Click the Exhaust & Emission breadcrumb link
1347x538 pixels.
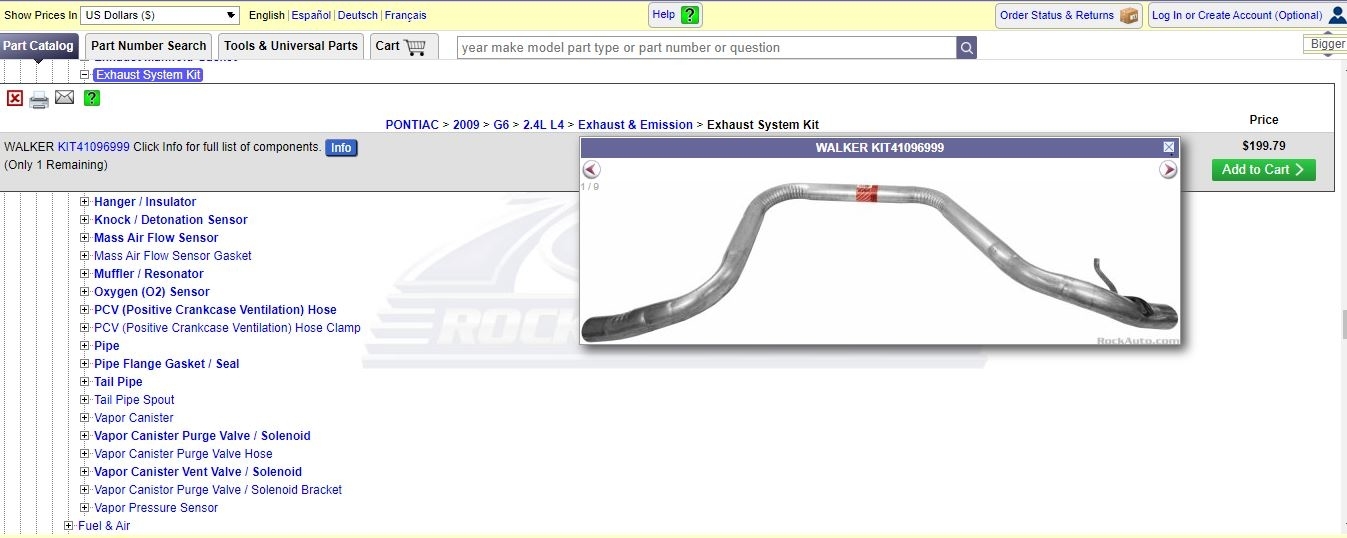[x=635, y=125]
